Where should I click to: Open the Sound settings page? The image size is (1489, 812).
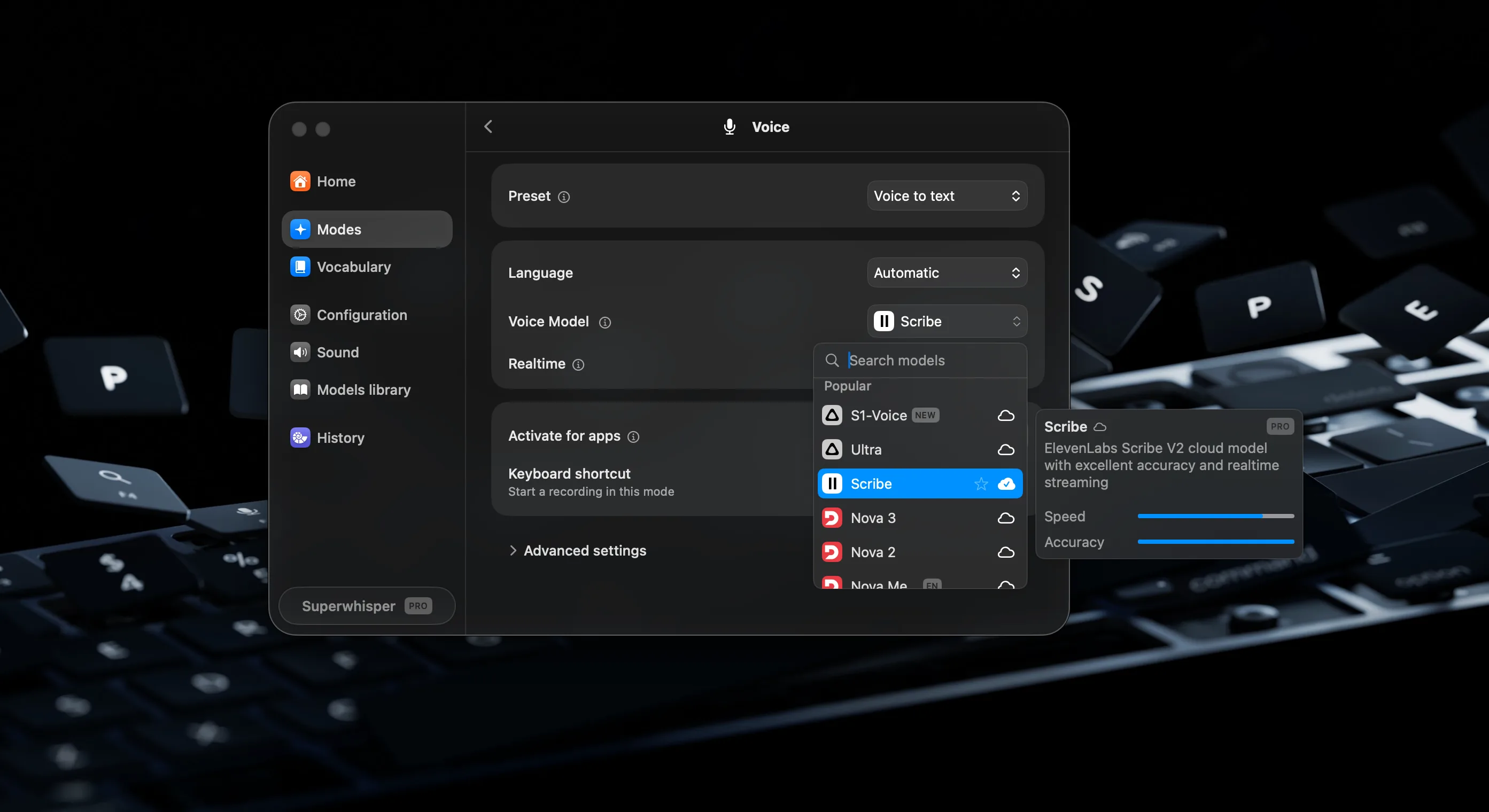tap(367, 353)
